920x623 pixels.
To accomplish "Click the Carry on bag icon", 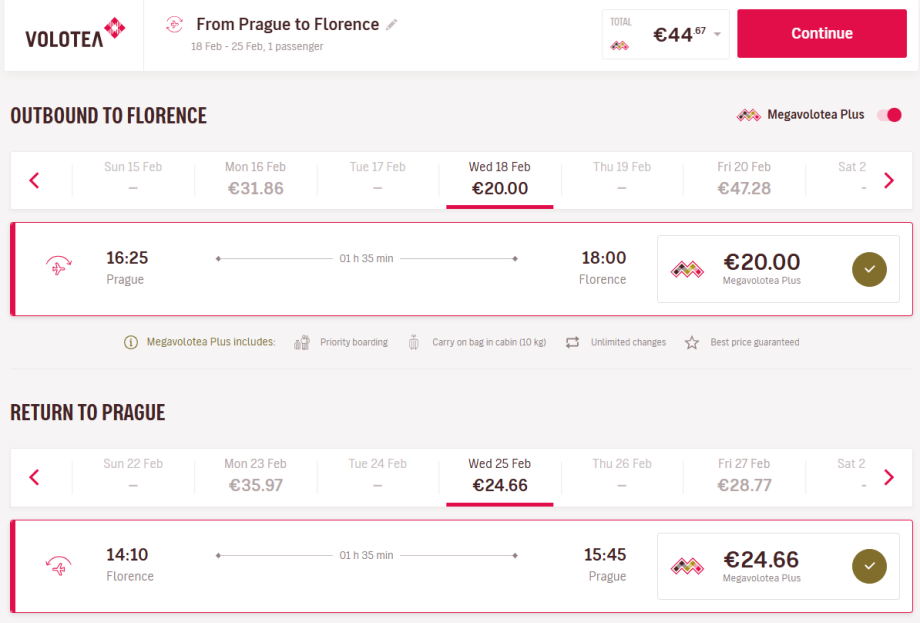I will pos(414,343).
